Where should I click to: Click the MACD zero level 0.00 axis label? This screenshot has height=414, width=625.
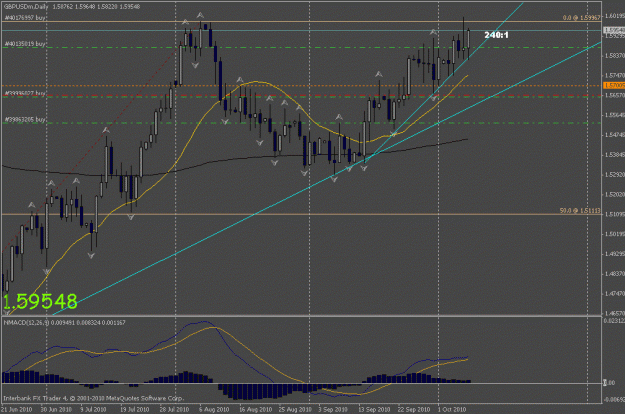(x=609, y=383)
